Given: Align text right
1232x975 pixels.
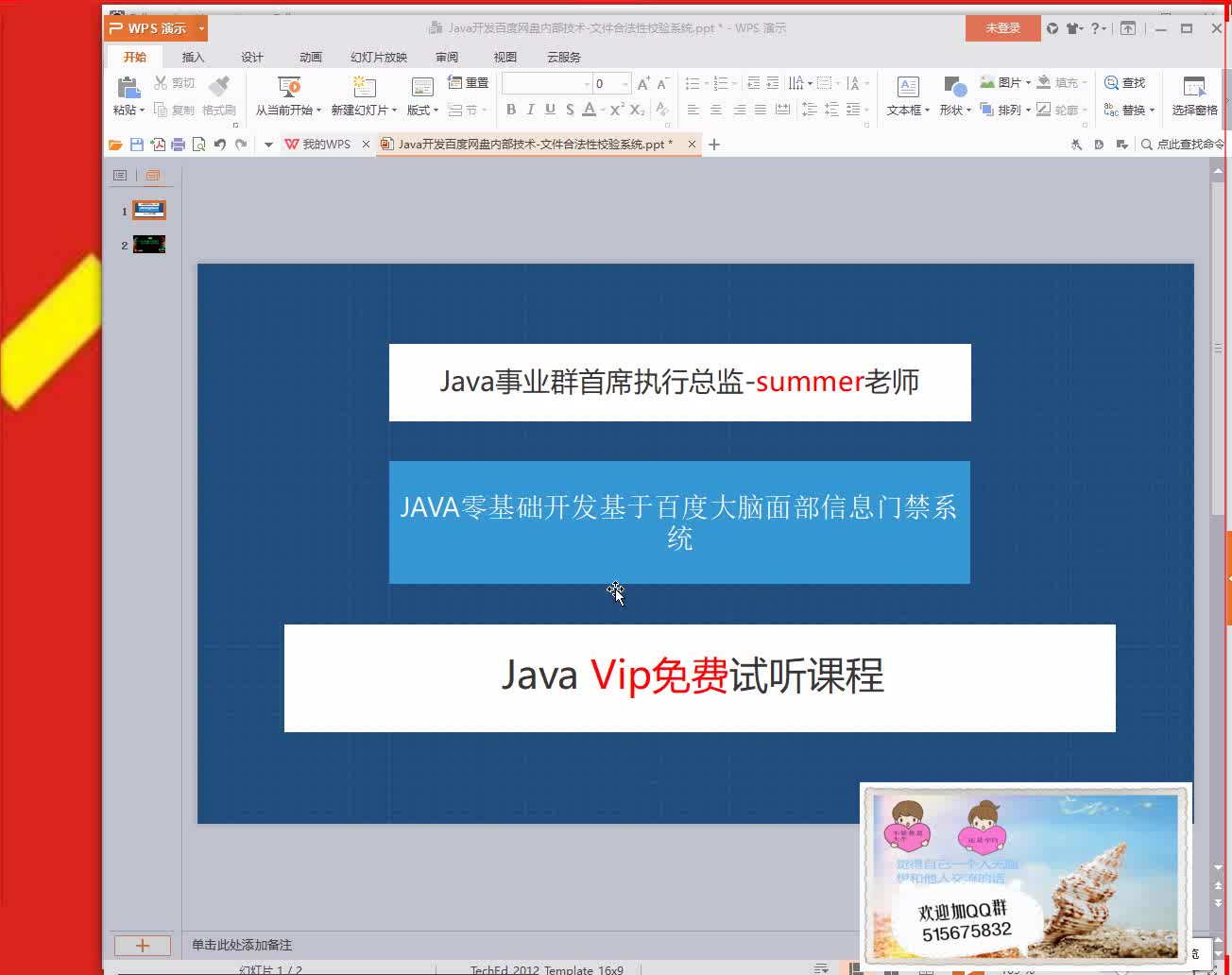Looking at the screenshot, I should click(x=739, y=110).
